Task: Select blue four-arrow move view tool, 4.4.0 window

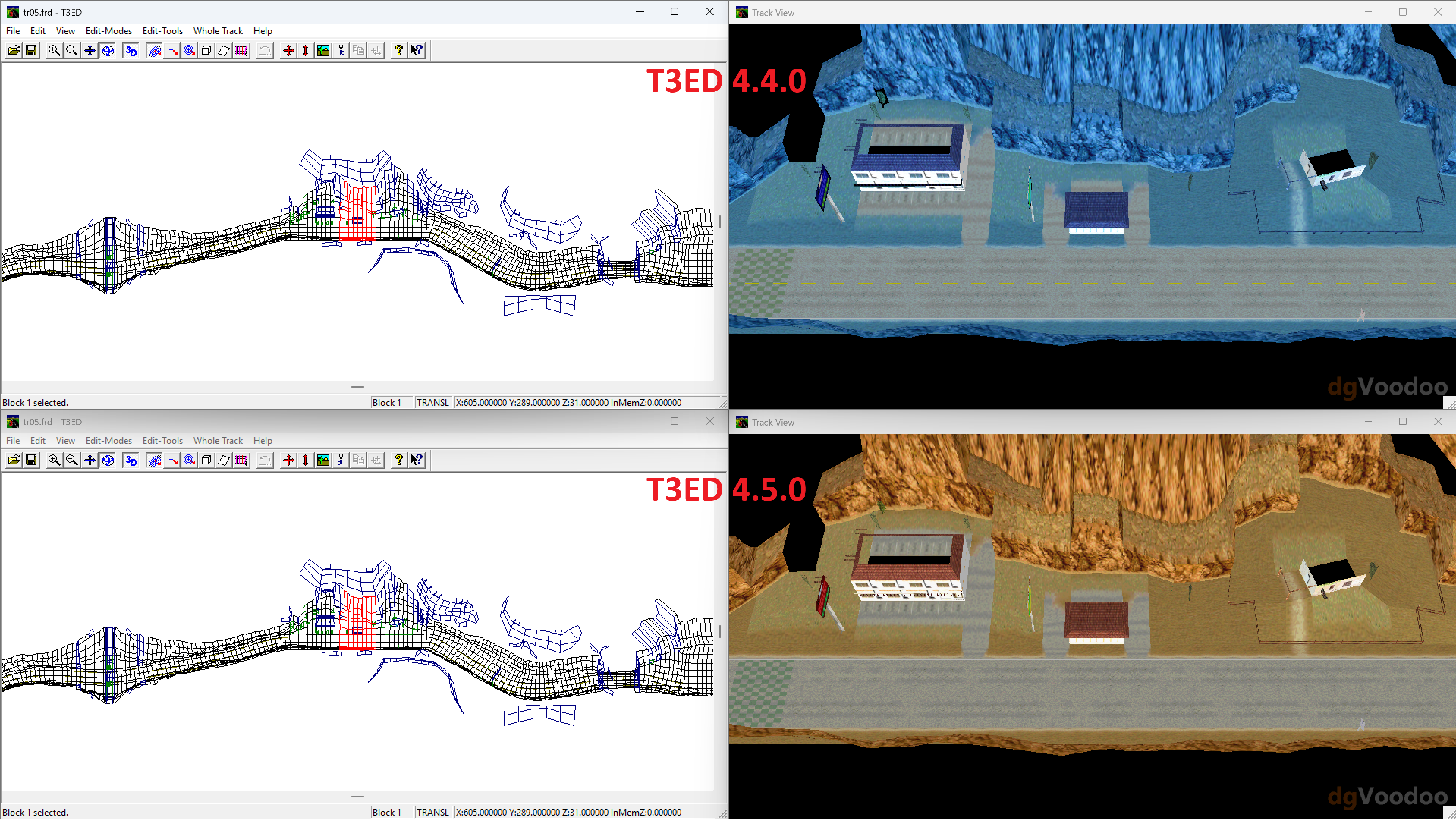Action: coord(90,51)
